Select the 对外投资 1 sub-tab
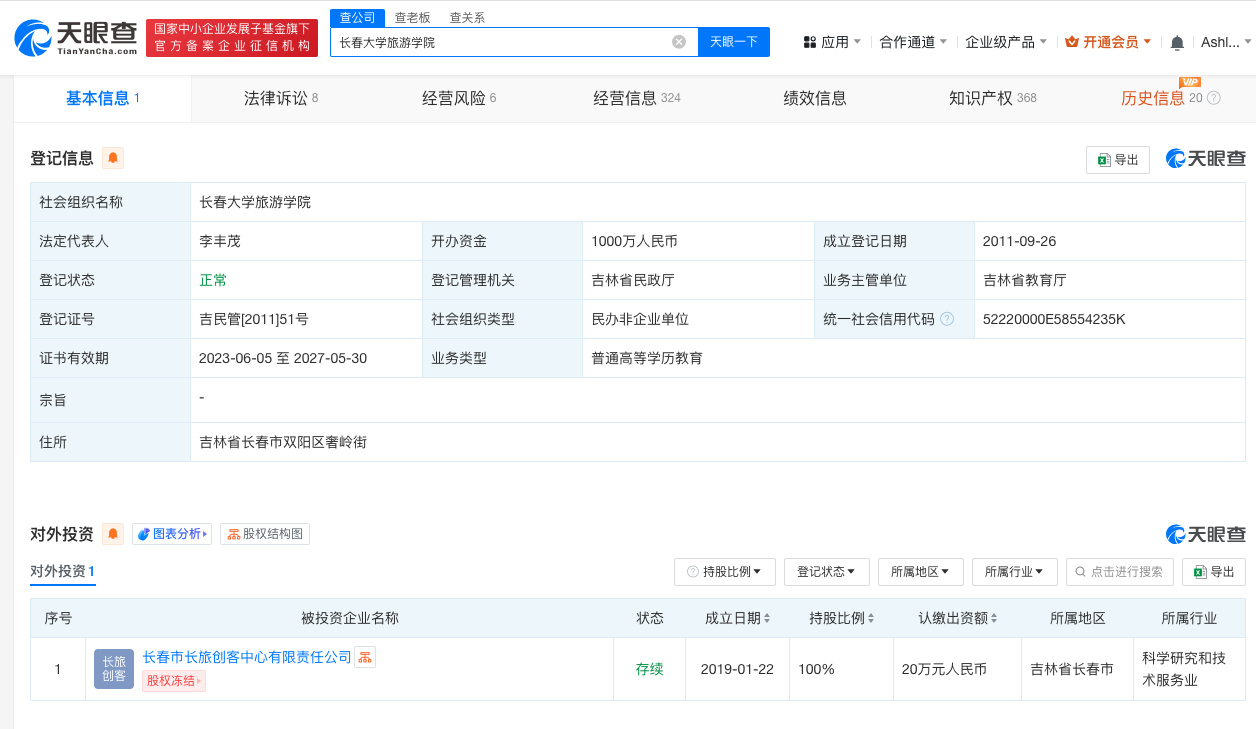Screen dimensions: 1256x729 click(x=63, y=572)
